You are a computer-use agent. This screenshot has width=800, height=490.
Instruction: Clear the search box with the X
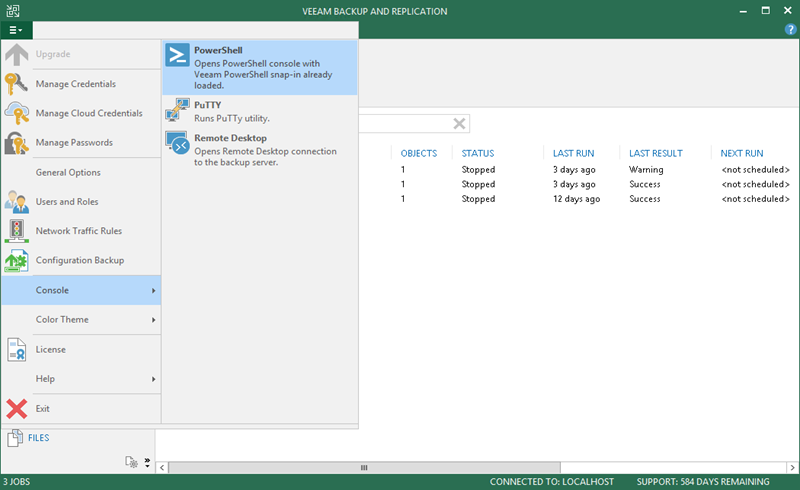pos(459,124)
